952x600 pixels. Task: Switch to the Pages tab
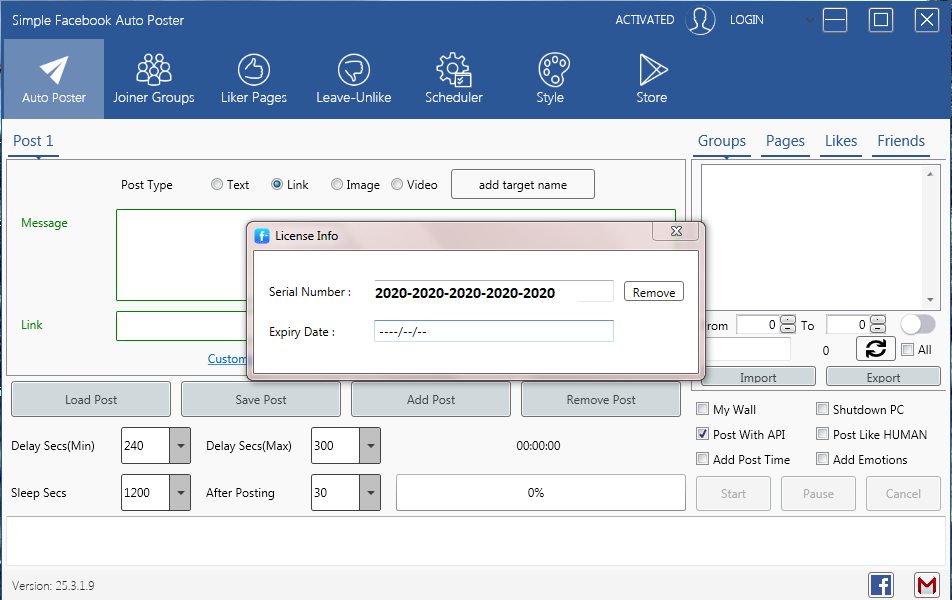click(x=785, y=141)
